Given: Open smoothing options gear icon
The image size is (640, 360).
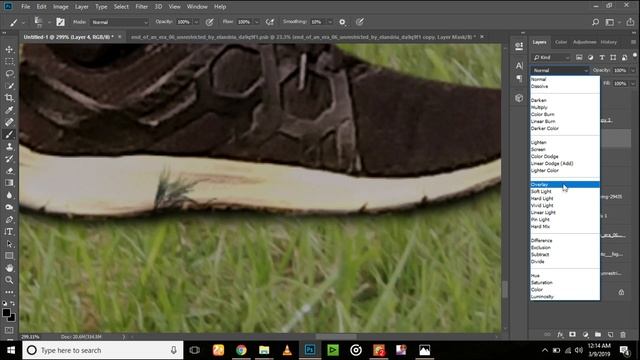Looking at the screenshot, I should [x=342, y=22].
